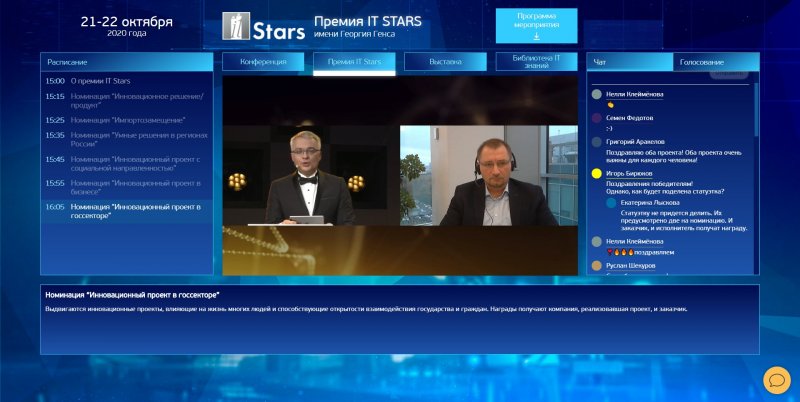The width and height of the screenshot is (800, 402).
Task: Switch to the Голосование tab
Action: tap(716, 62)
